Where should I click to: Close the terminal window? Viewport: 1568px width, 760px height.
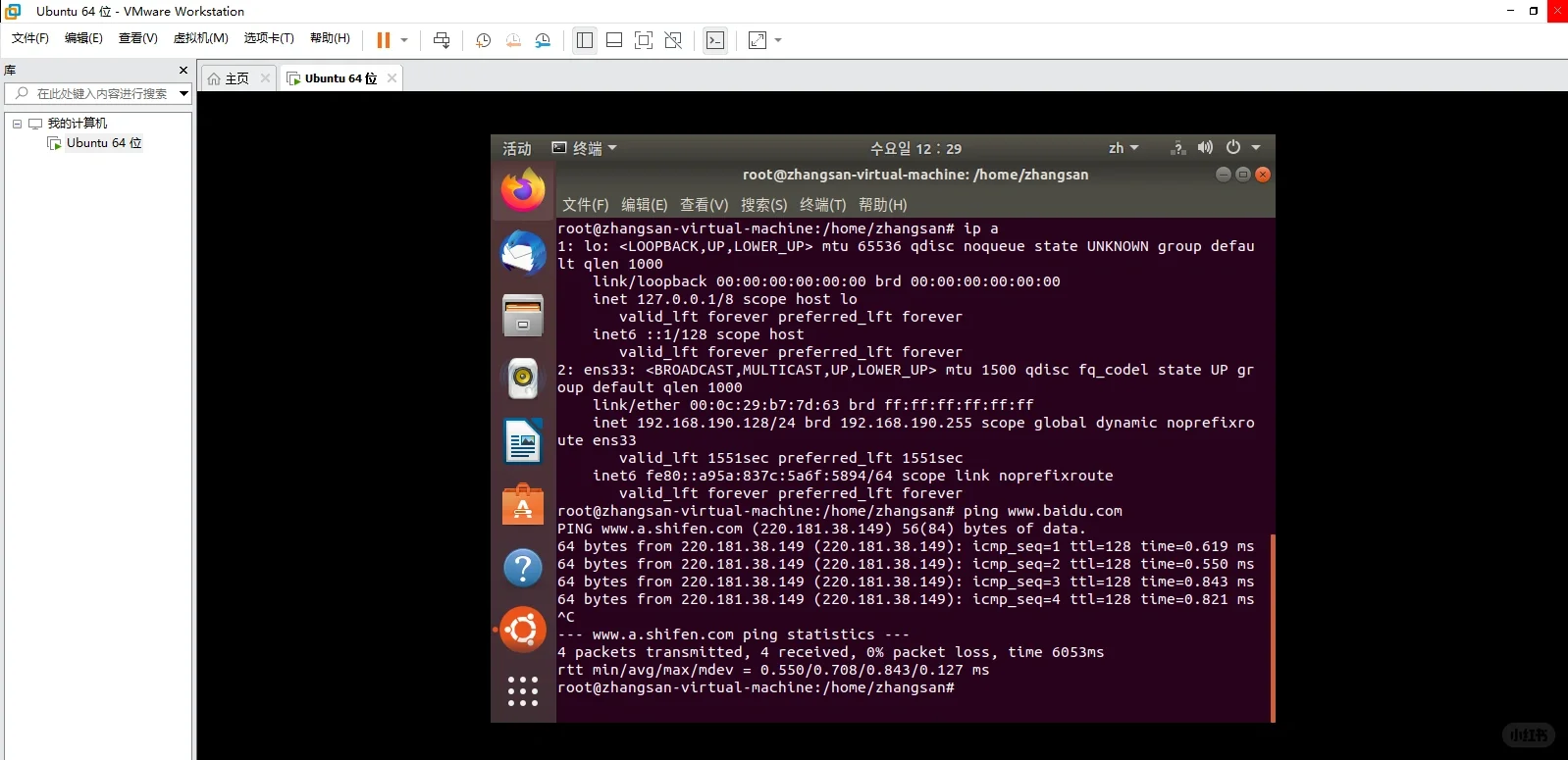(1263, 175)
